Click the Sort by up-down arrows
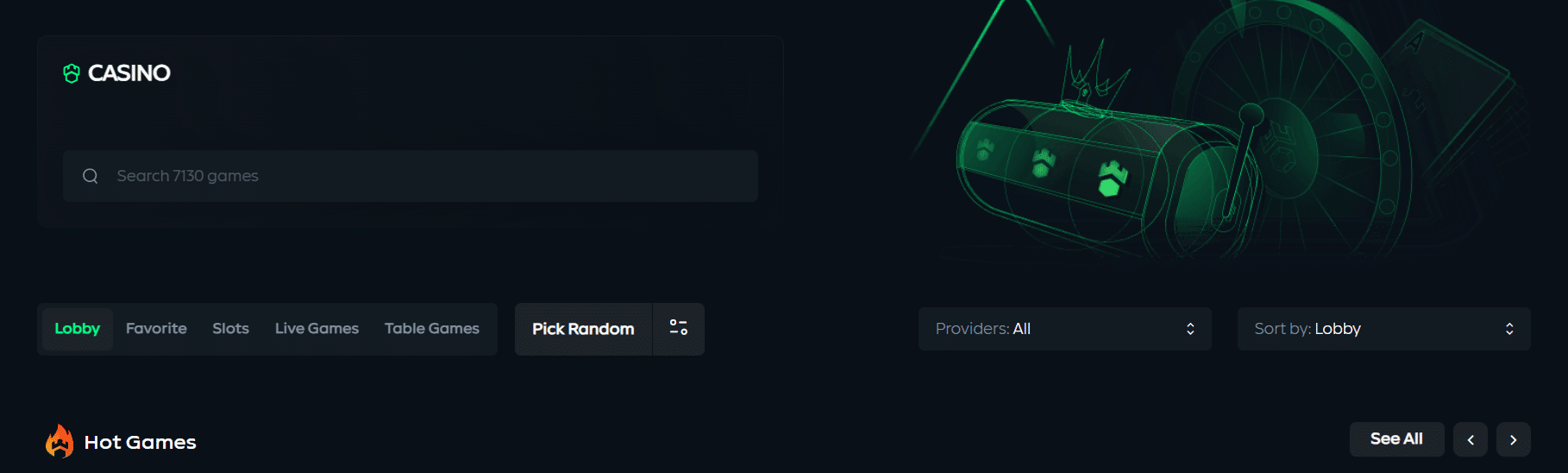The image size is (1568, 473). pyautogui.click(x=1509, y=329)
